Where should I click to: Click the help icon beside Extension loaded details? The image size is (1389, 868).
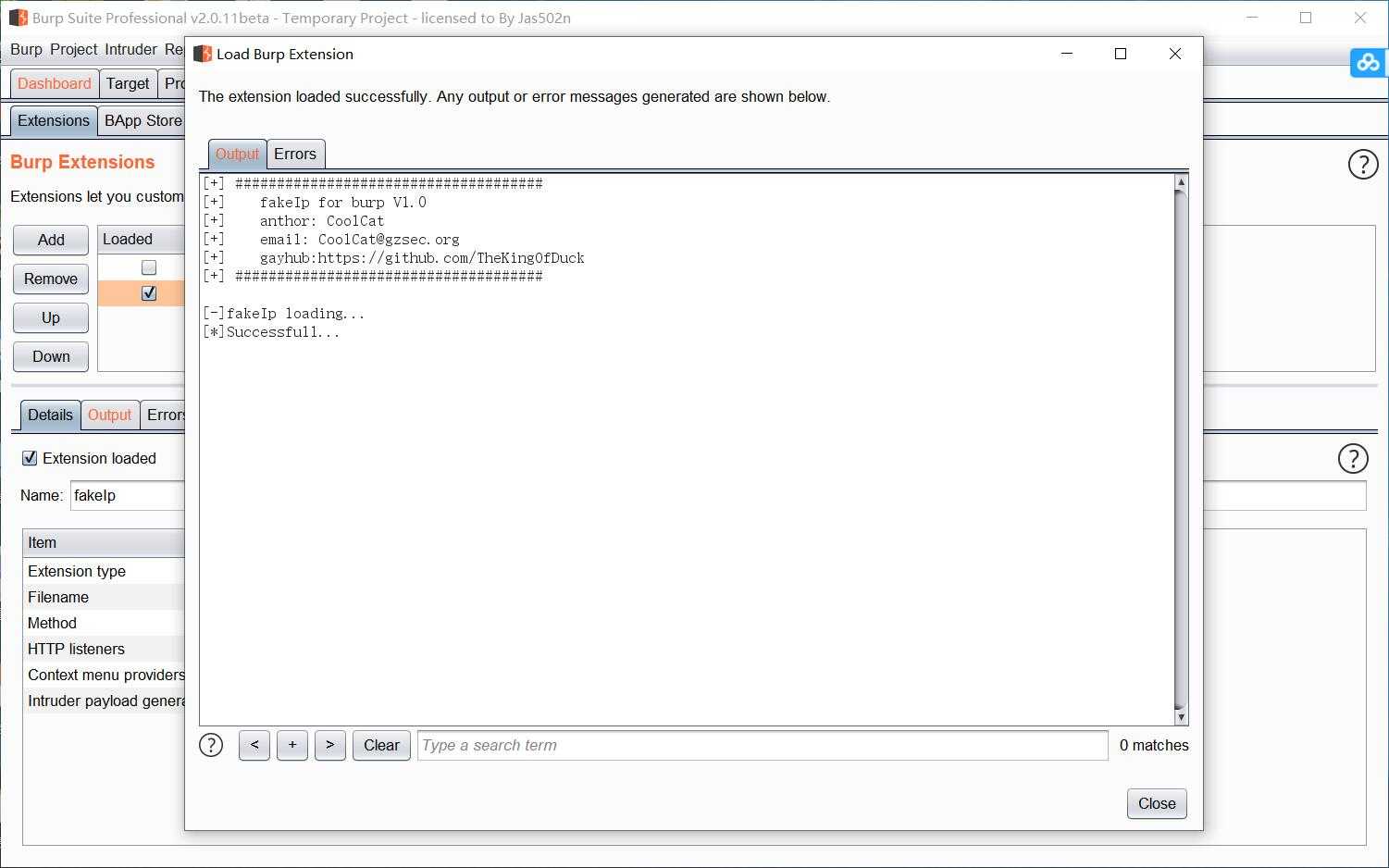point(1353,458)
